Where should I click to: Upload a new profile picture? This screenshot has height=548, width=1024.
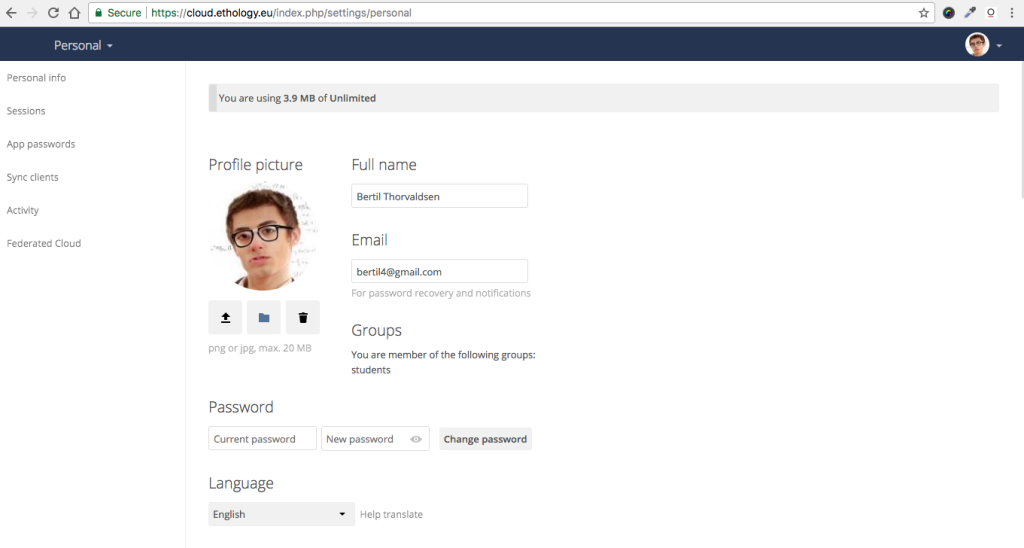[225, 317]
